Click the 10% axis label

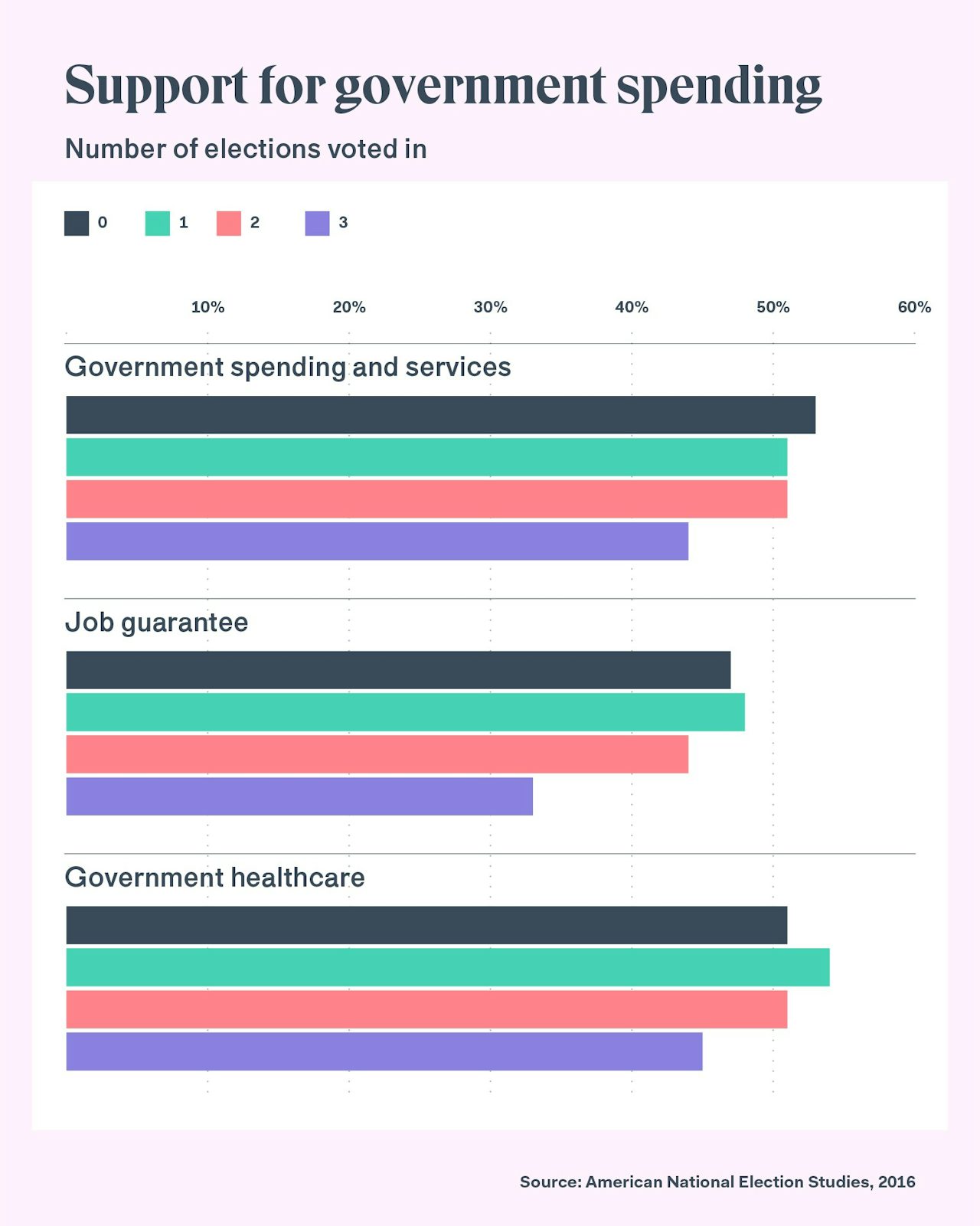207,308
